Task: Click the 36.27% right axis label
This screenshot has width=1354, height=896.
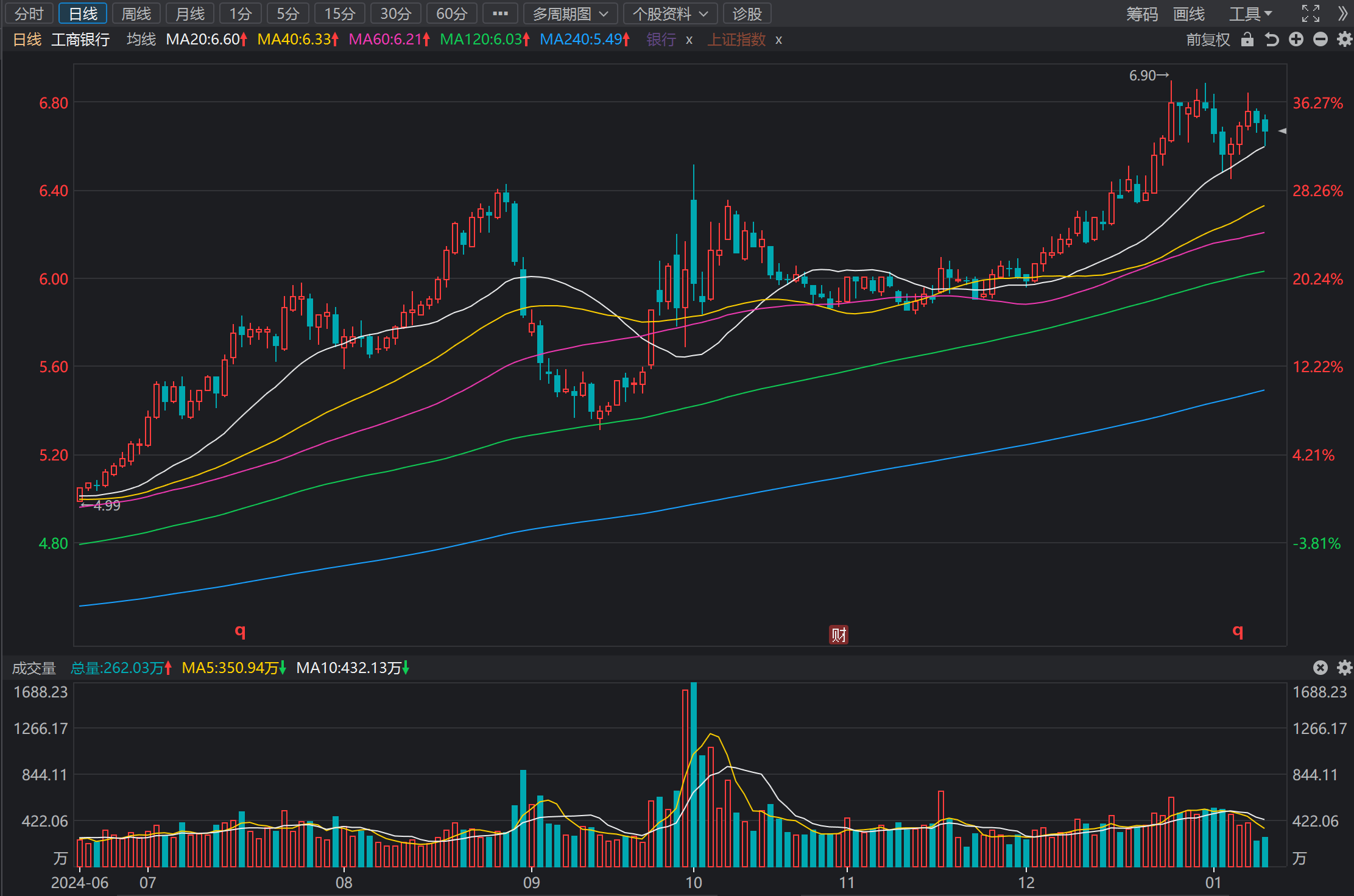Action: click(1318, 103)
